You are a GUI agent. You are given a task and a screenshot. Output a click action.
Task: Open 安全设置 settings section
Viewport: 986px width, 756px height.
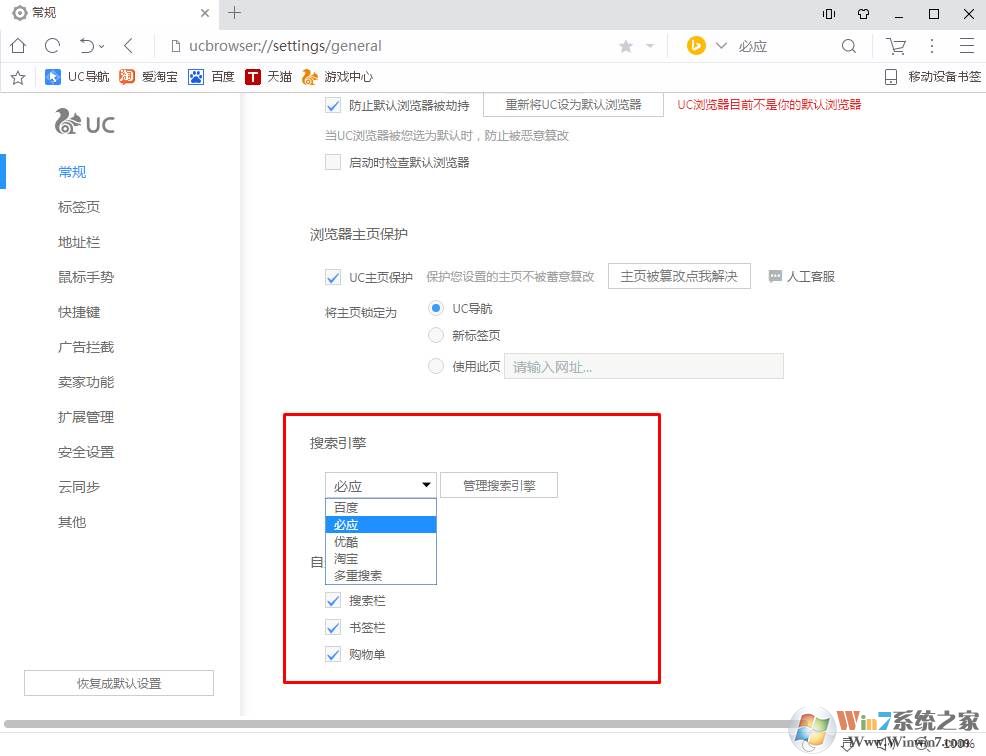pyautogui.click(x=86, y=452)
